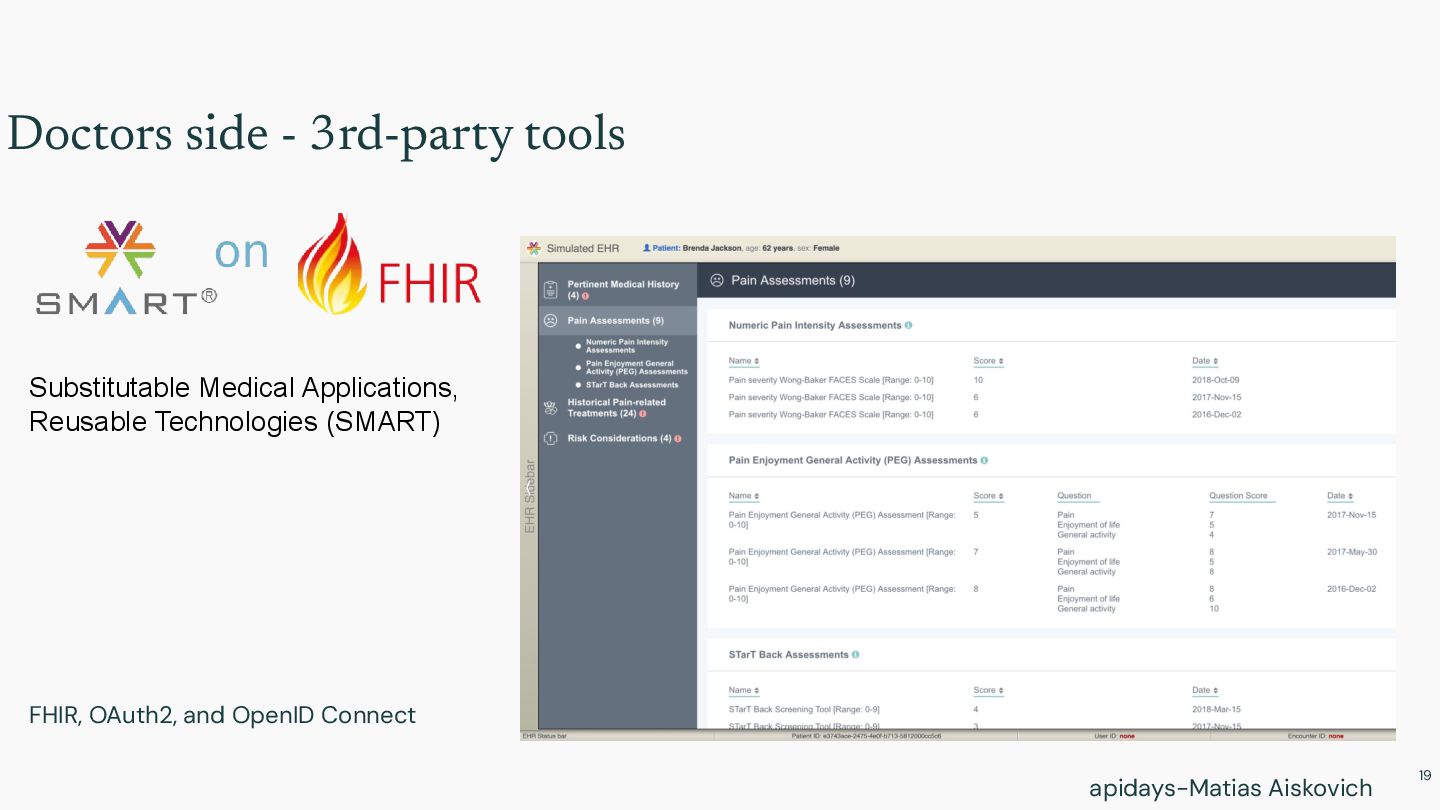This screenshot has width=1440, height=810.
Task: Click info icon next to PEG Assessments heading
Action: pos(984,460)
